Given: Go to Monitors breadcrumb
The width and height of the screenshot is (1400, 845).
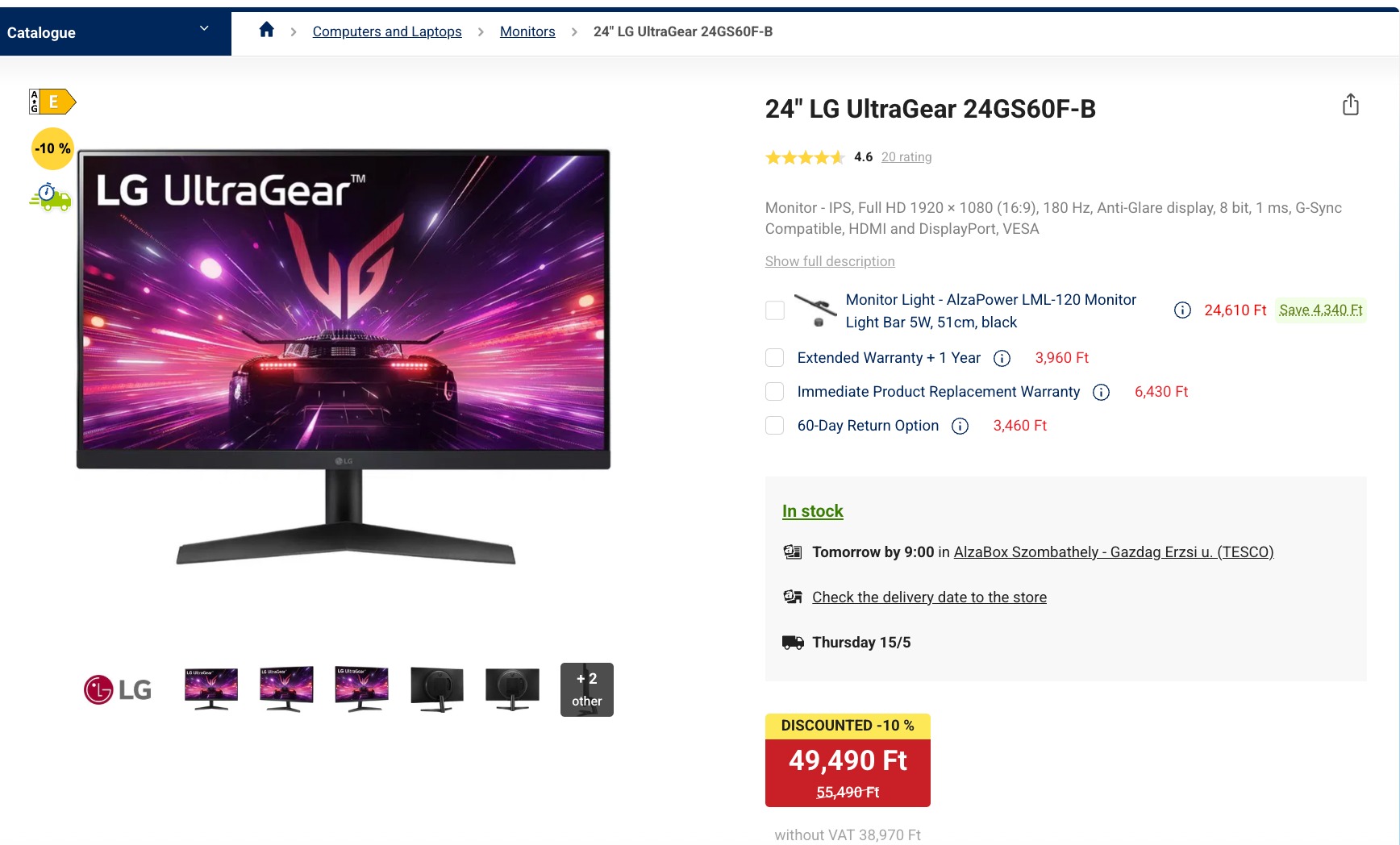Looking at the screenshot, I should click(x=527, y=31).
